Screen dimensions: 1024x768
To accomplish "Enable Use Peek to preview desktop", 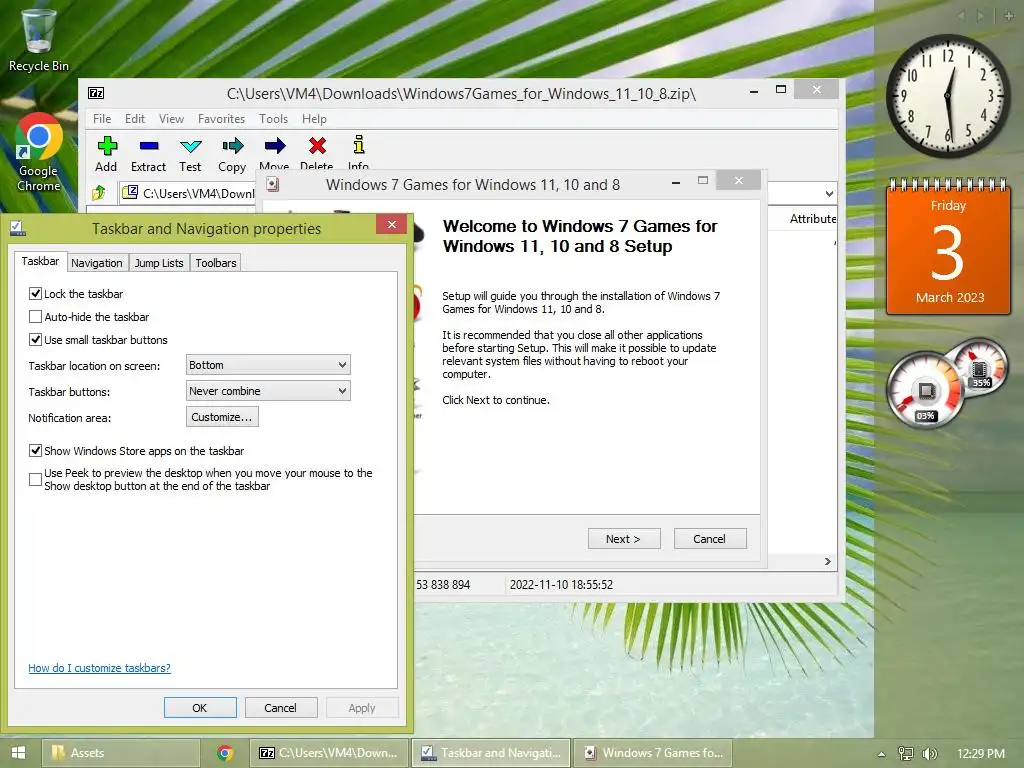I will (x=35, y=479).
